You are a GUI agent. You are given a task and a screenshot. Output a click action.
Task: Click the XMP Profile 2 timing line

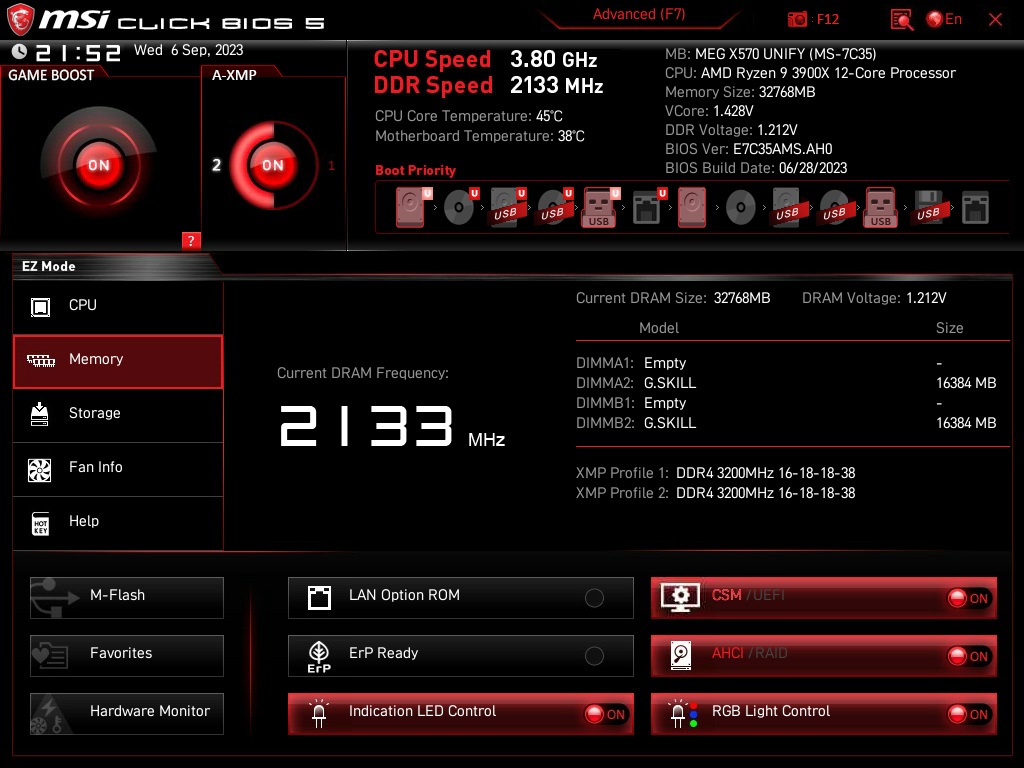[x=715, y=493]
